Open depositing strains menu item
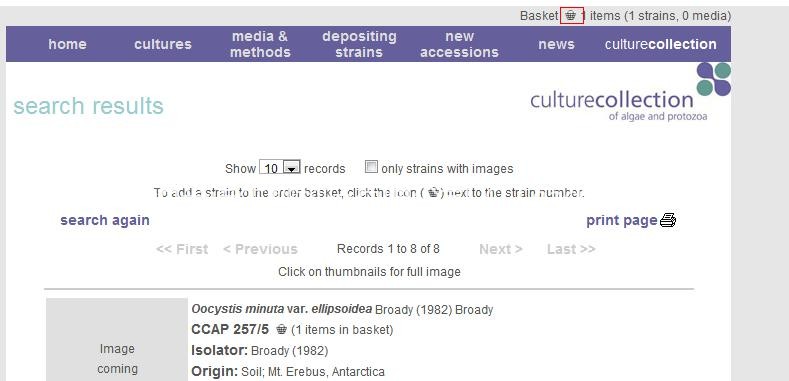The height and width of the screenshot is (381, 789). (359, 44)
